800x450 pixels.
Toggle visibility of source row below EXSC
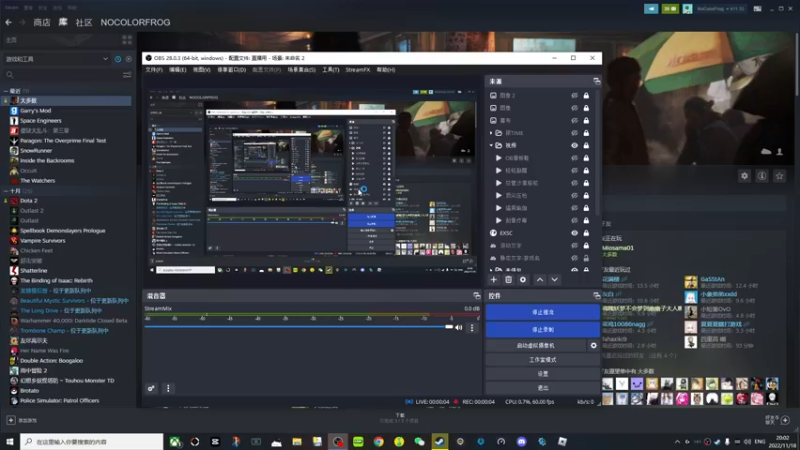pyautogui.click(x=574, y=245)
